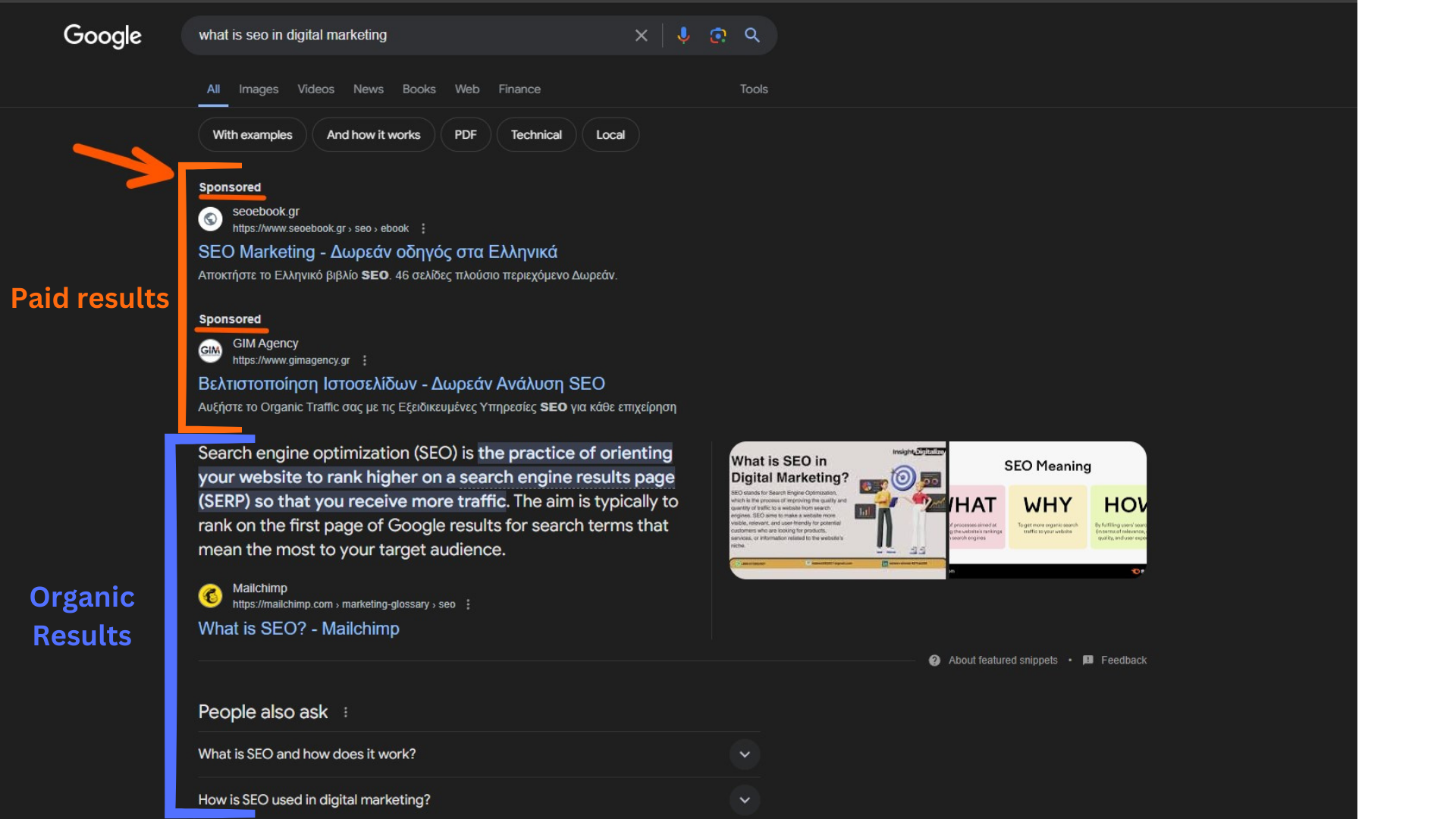The image size is (1456, 819).
Task: Select the 'Technical' filter chip
Action: [535, 134]
